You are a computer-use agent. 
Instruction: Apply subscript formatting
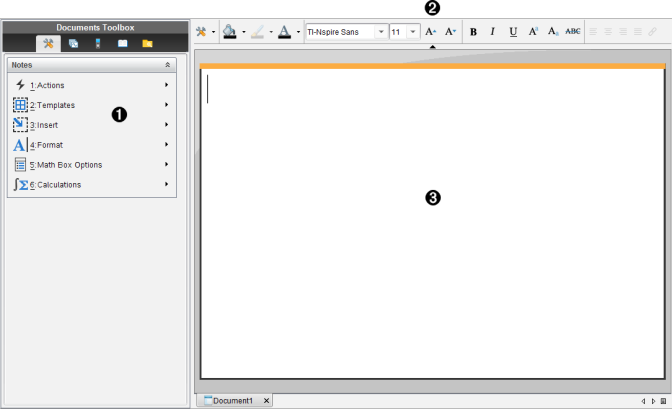click(x=553, y=32)
